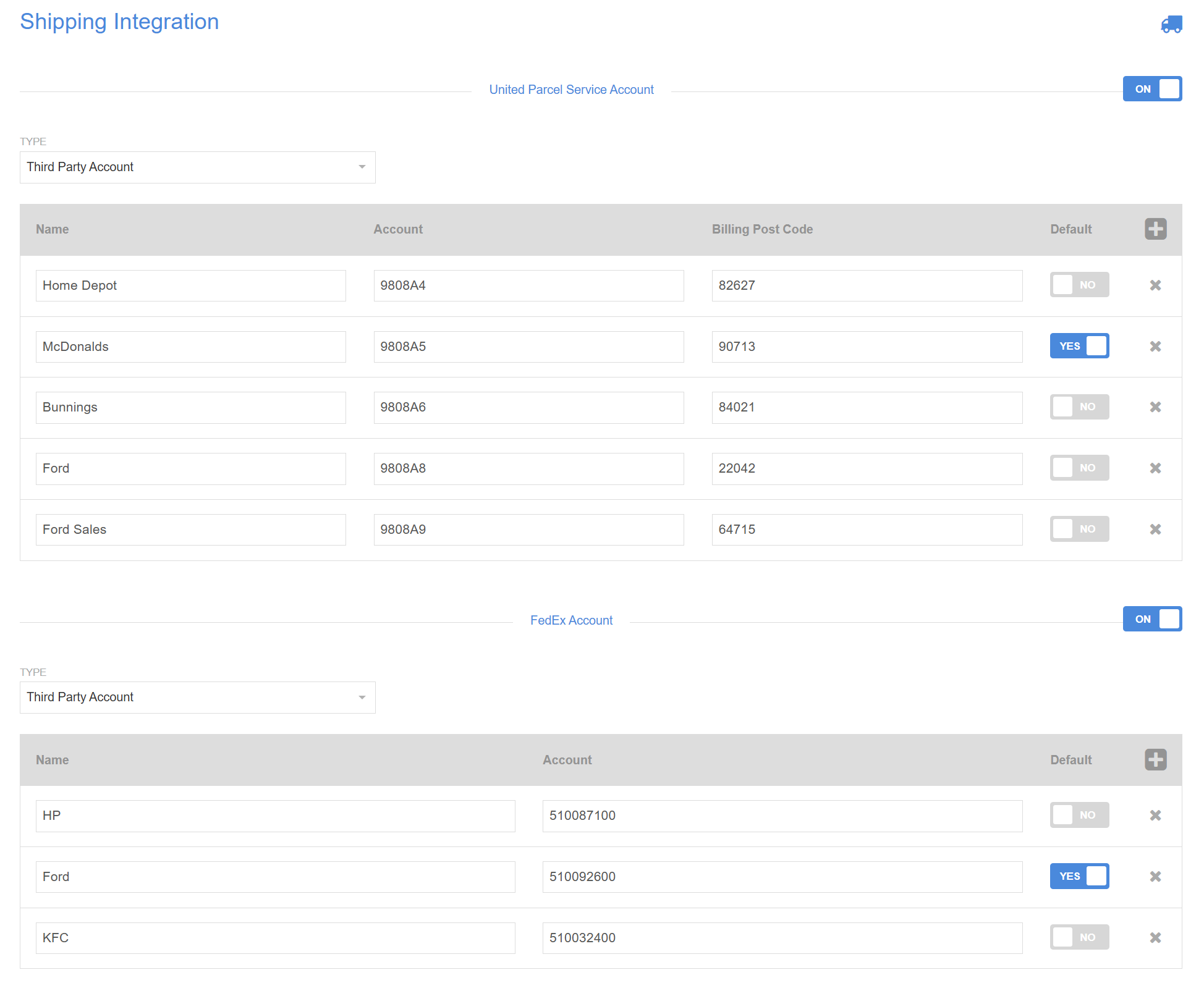
Task: Edit the Bunnings billing post code field
Action: click(866, 408)
